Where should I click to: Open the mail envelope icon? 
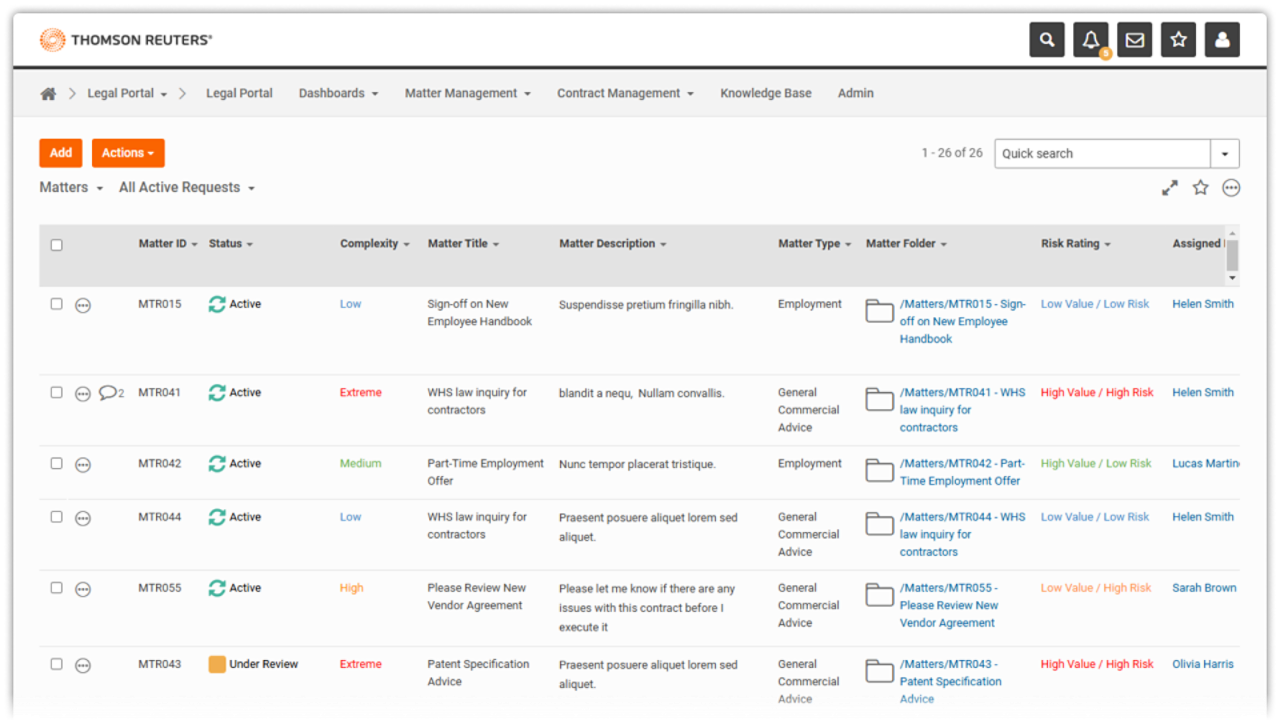1135,40
